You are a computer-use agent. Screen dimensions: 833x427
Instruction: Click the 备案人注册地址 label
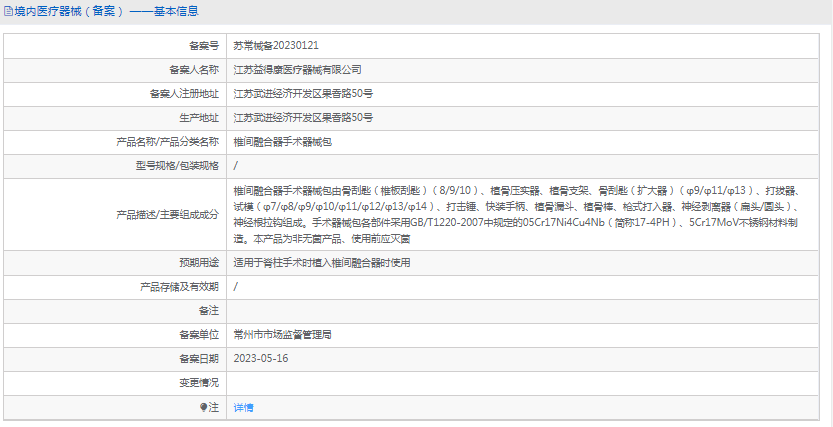click(184, 94)
